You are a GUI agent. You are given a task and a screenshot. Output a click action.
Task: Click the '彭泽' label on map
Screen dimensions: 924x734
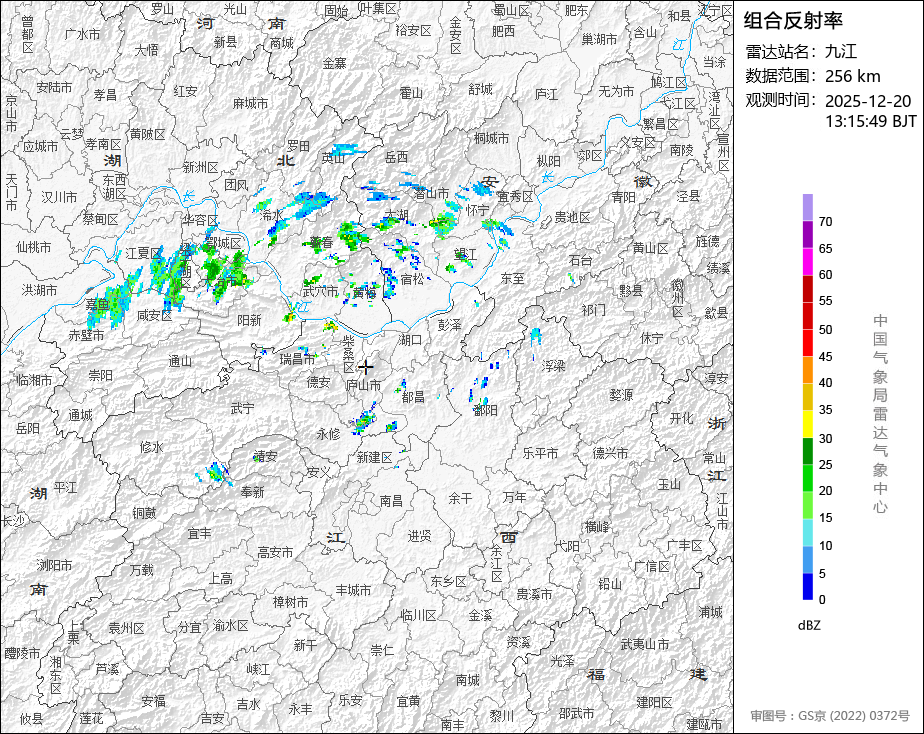pos(450,325)
